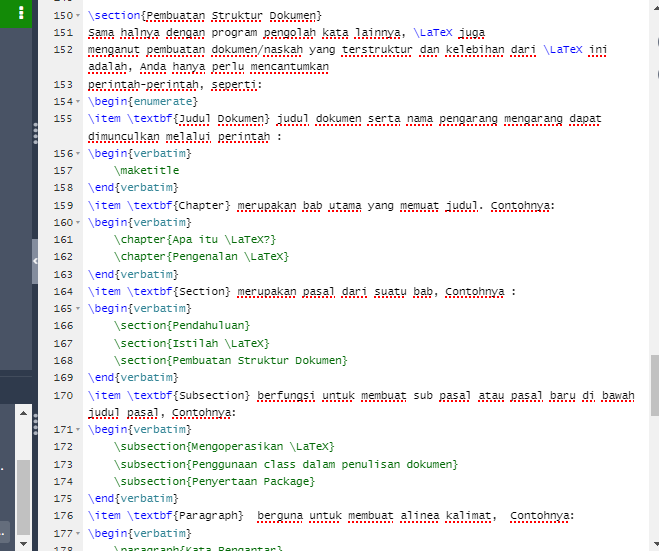
Task: Fold the verbatim block at line 156
Action: pyautogui.click(x=78, y=153)
